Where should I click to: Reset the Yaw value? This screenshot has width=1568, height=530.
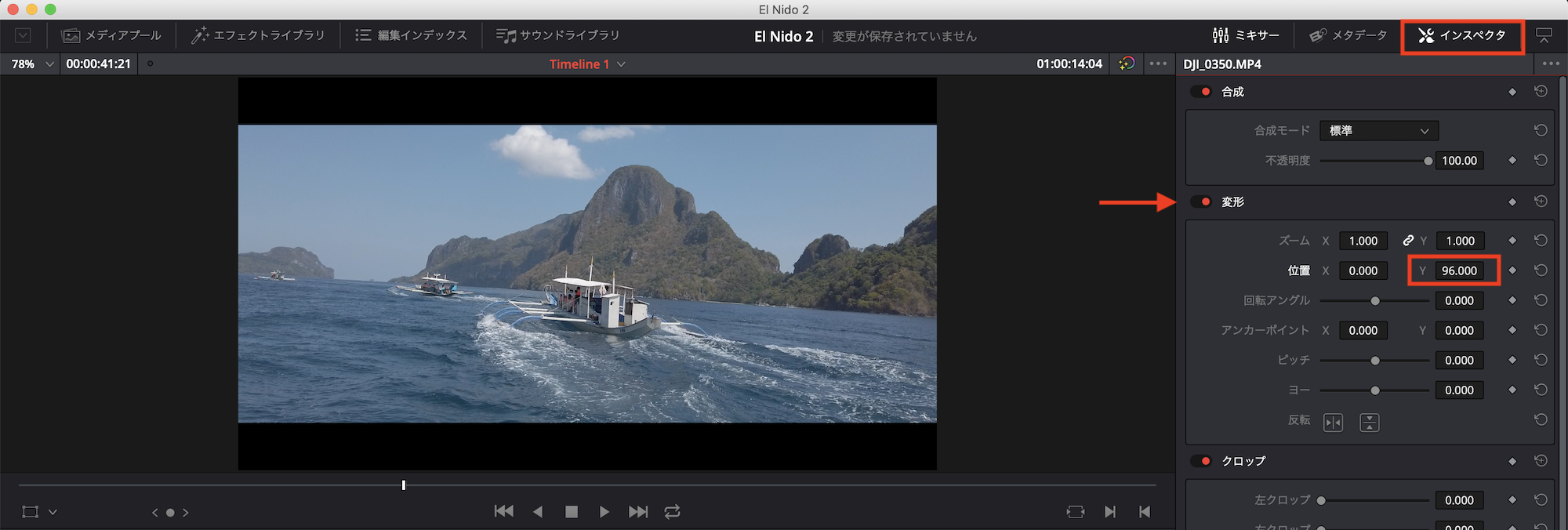(x=1541, y=389)
